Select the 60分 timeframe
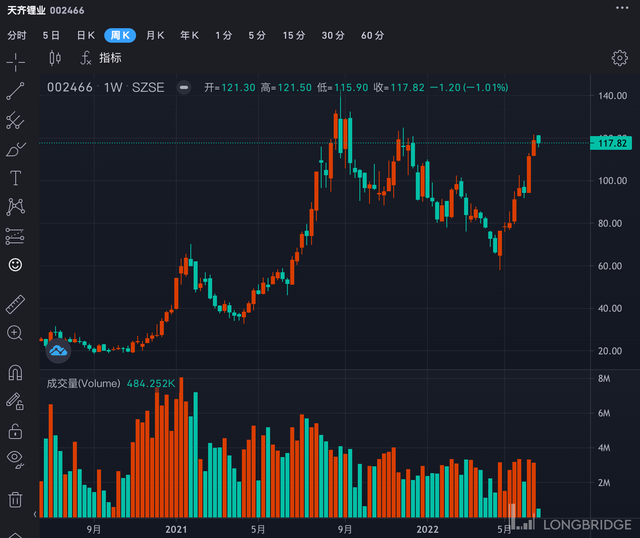640x538 pixels. coord(372,35)
